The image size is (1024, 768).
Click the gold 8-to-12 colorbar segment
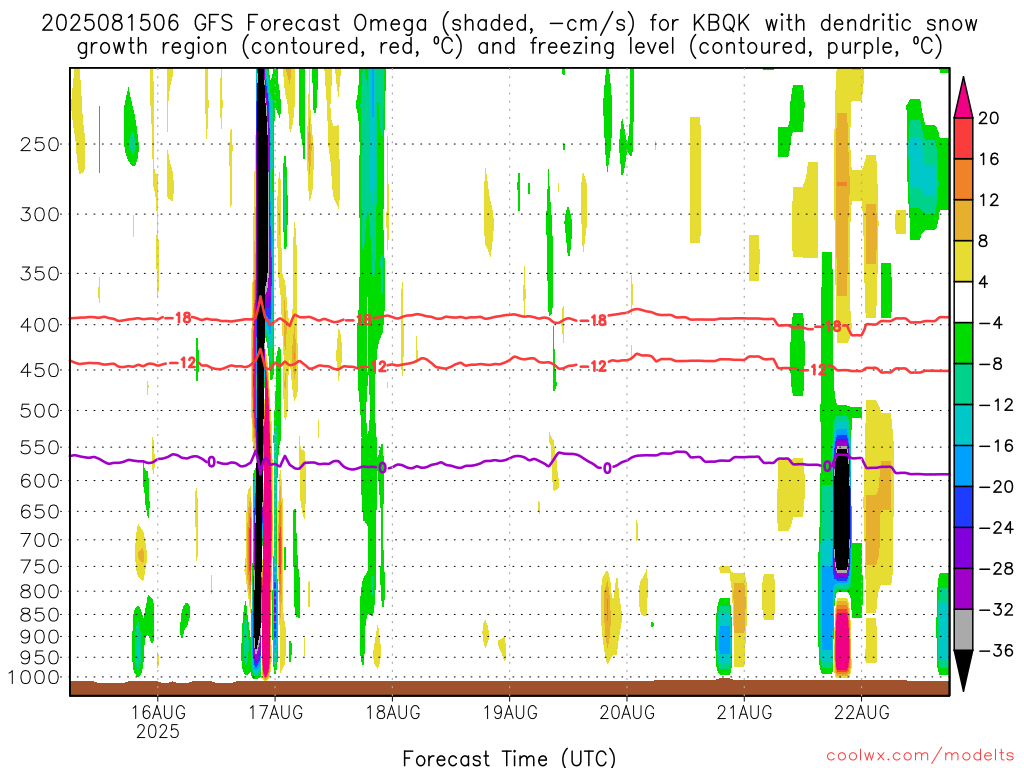pyautogui.click(x=963, y=220)
